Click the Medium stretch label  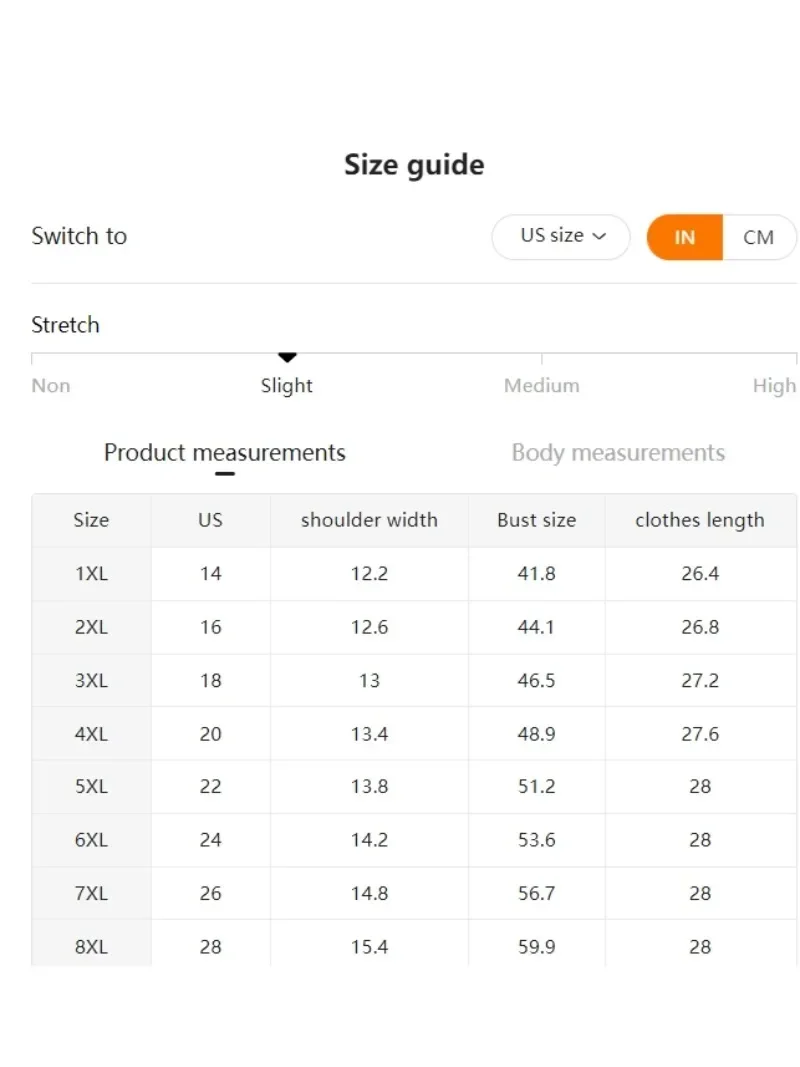tap(541, 386)
